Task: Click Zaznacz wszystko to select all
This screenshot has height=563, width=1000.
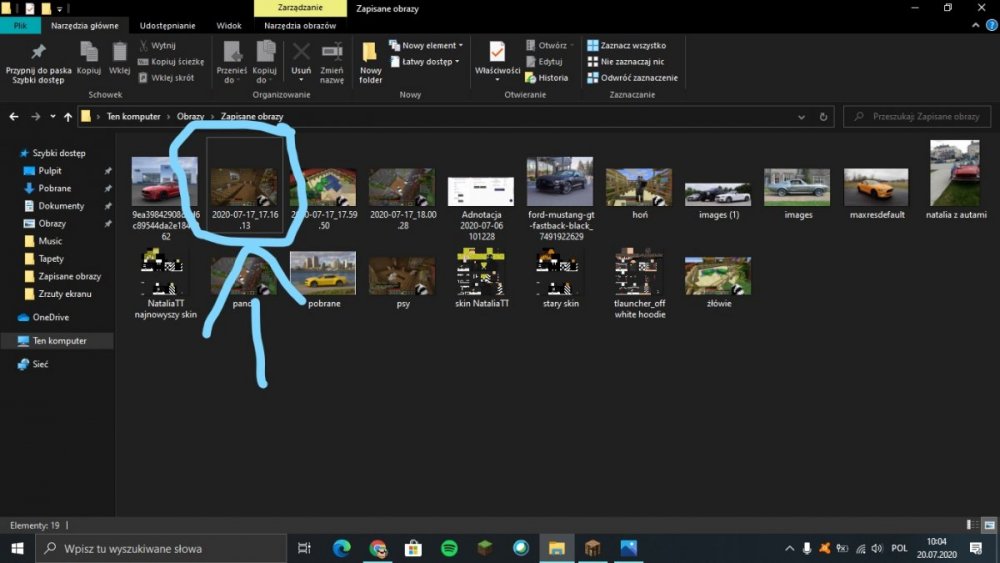Action: tap(632, 45)
